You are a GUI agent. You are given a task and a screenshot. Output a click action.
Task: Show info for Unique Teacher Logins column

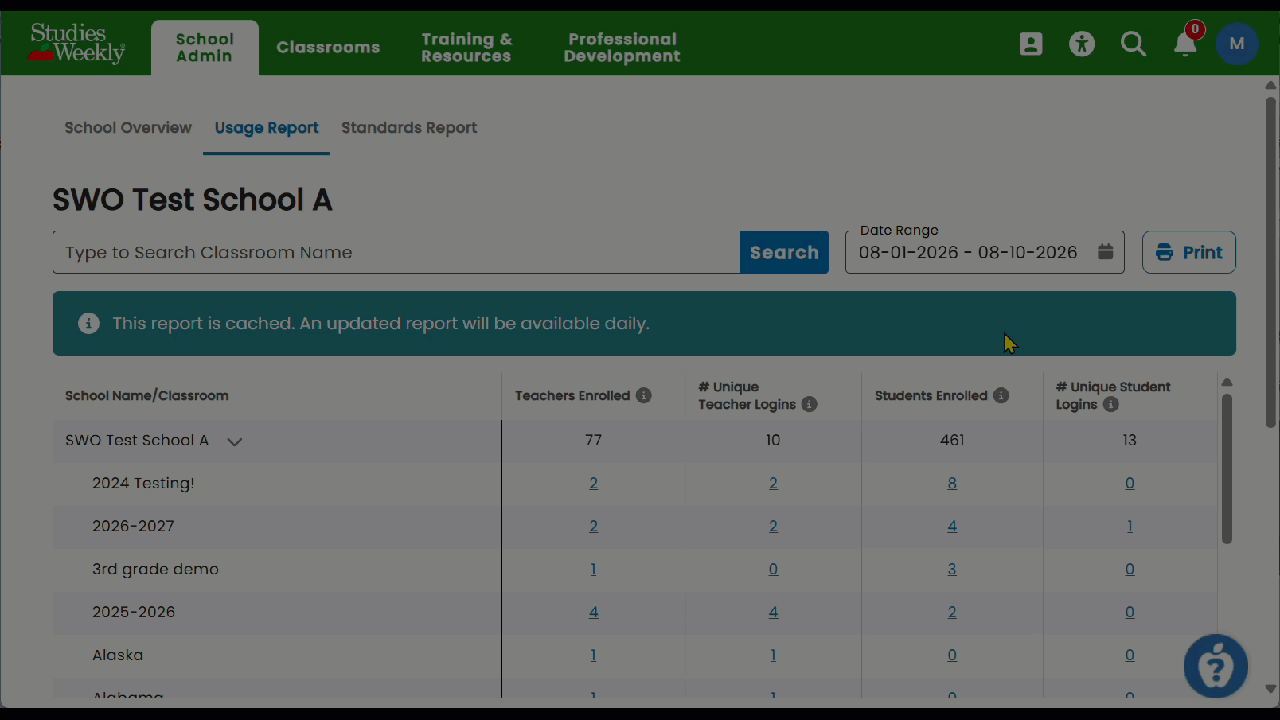[810, 404]
